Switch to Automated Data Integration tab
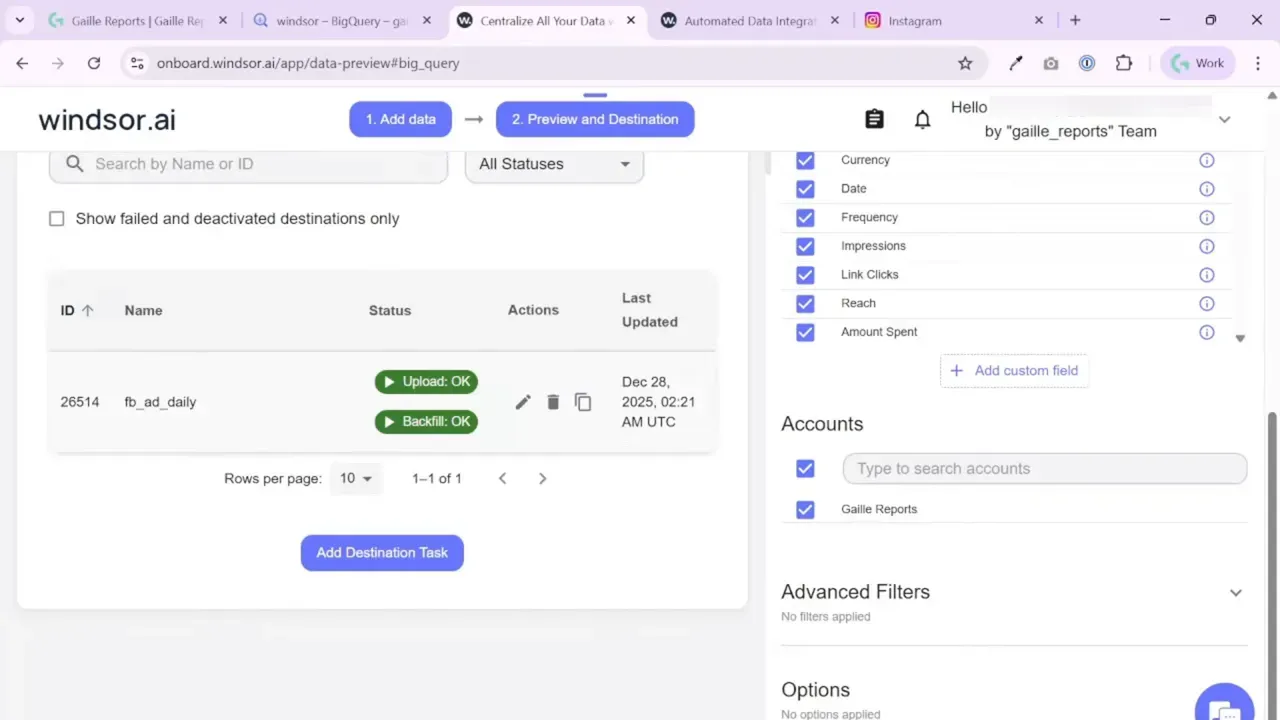The width and height of the screenshot is (1280, 720). pyautogui.click(x=749, y=20)
